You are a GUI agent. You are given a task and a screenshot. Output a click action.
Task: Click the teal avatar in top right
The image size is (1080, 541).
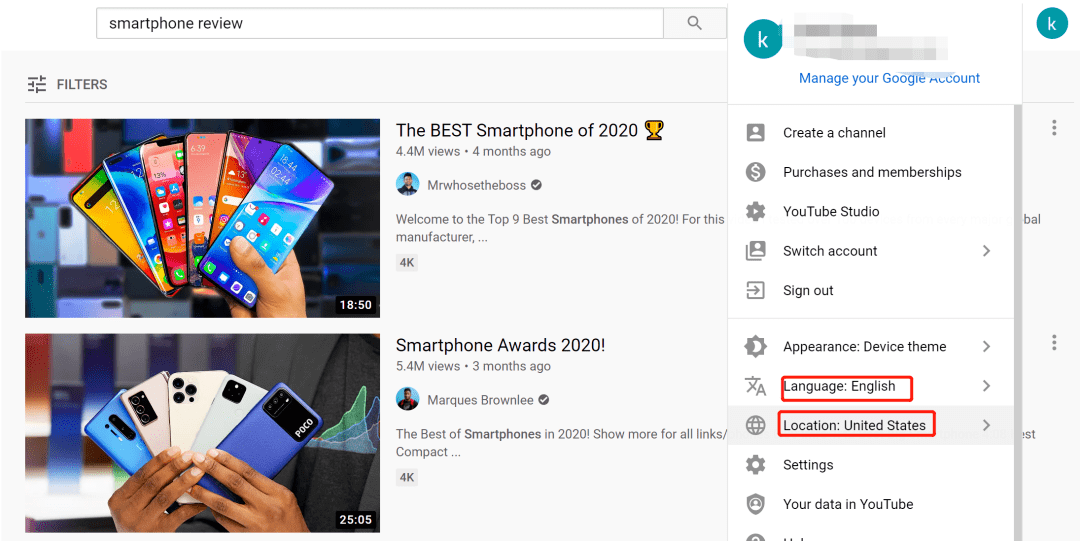click(x=1052, y=23)
